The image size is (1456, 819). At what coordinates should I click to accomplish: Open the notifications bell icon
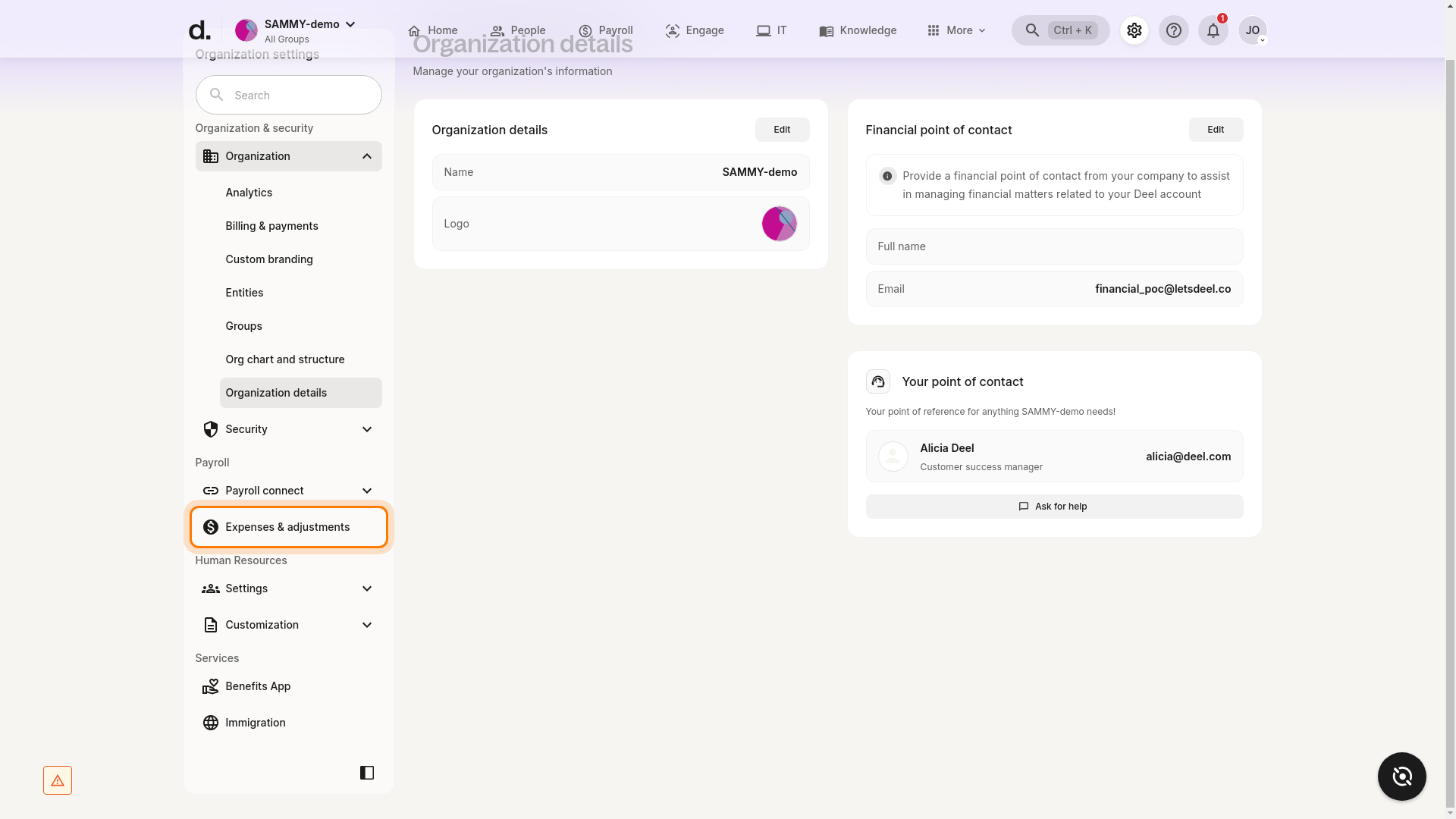coord(1213,30)
